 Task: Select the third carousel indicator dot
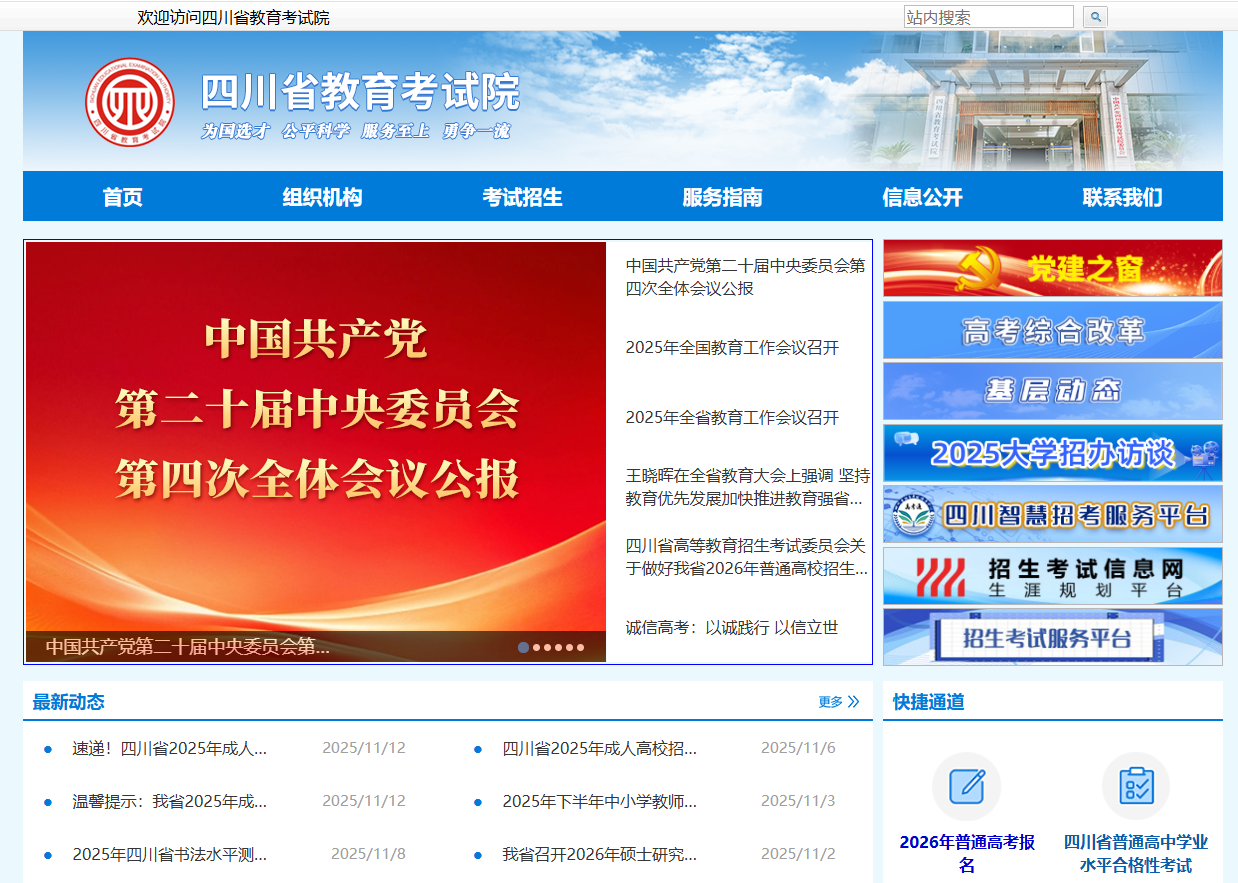[x=548, y=647]
